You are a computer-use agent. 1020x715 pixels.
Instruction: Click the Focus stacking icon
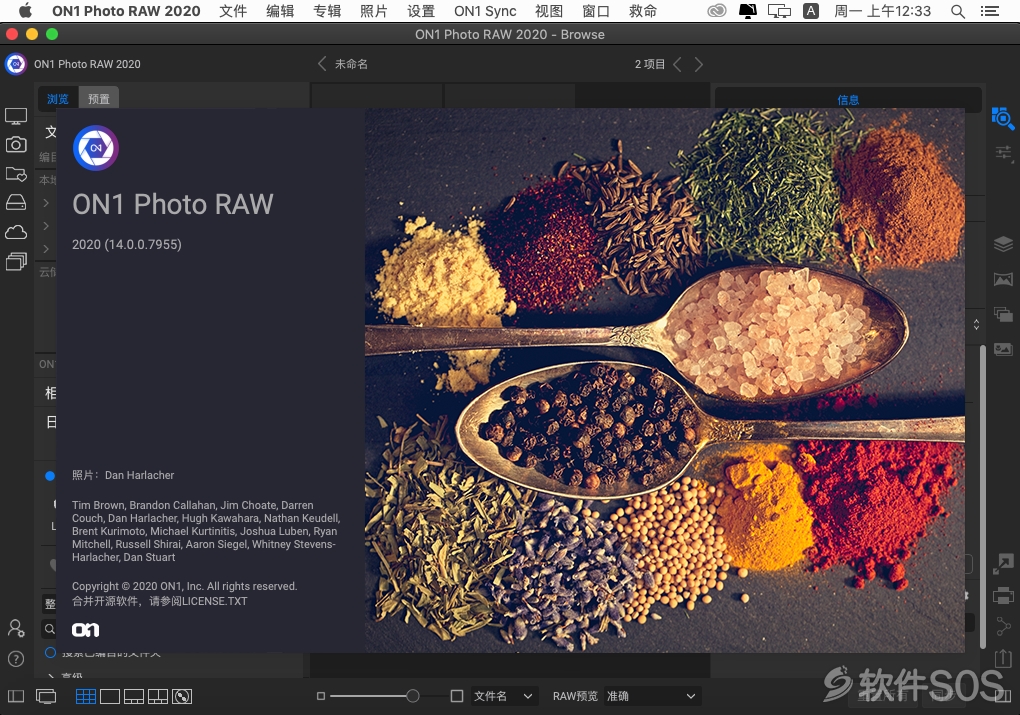point(1003,349)
